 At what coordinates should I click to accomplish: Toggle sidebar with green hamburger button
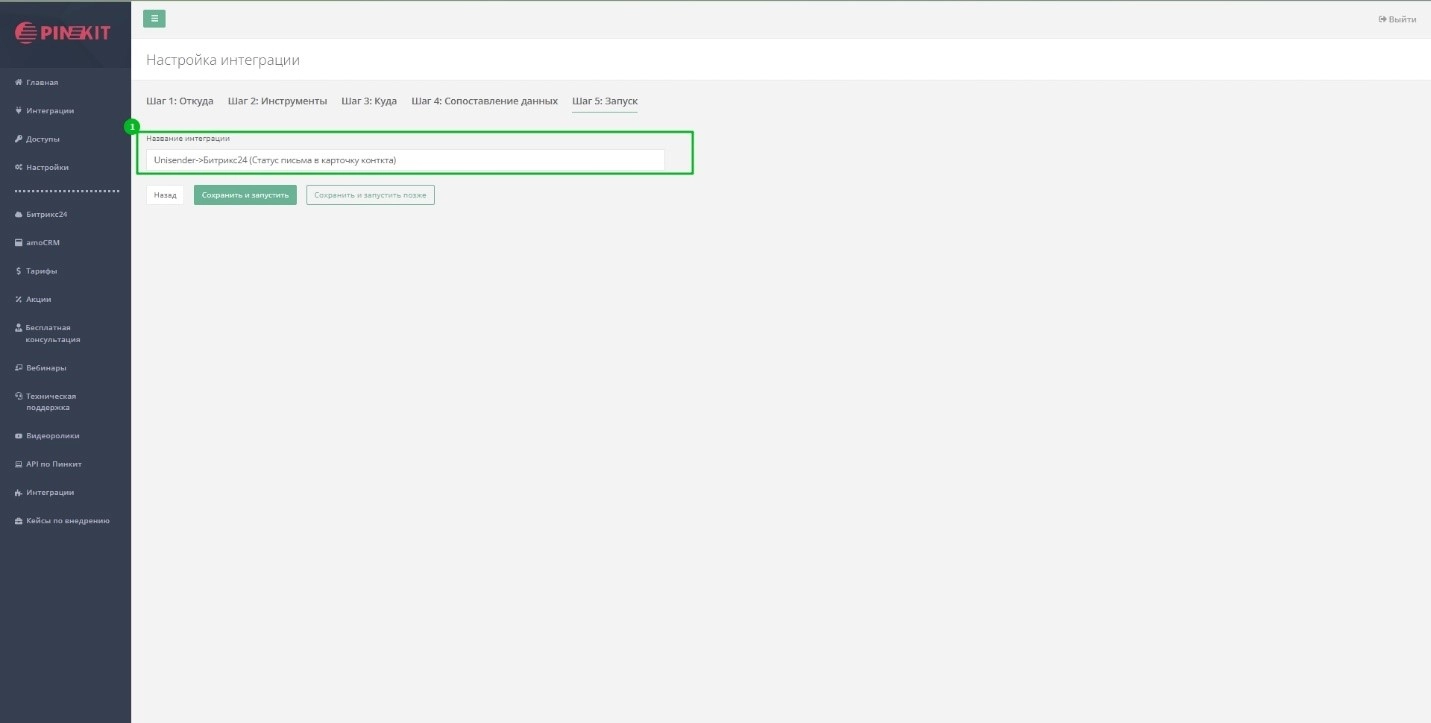(x=154, y=18)
